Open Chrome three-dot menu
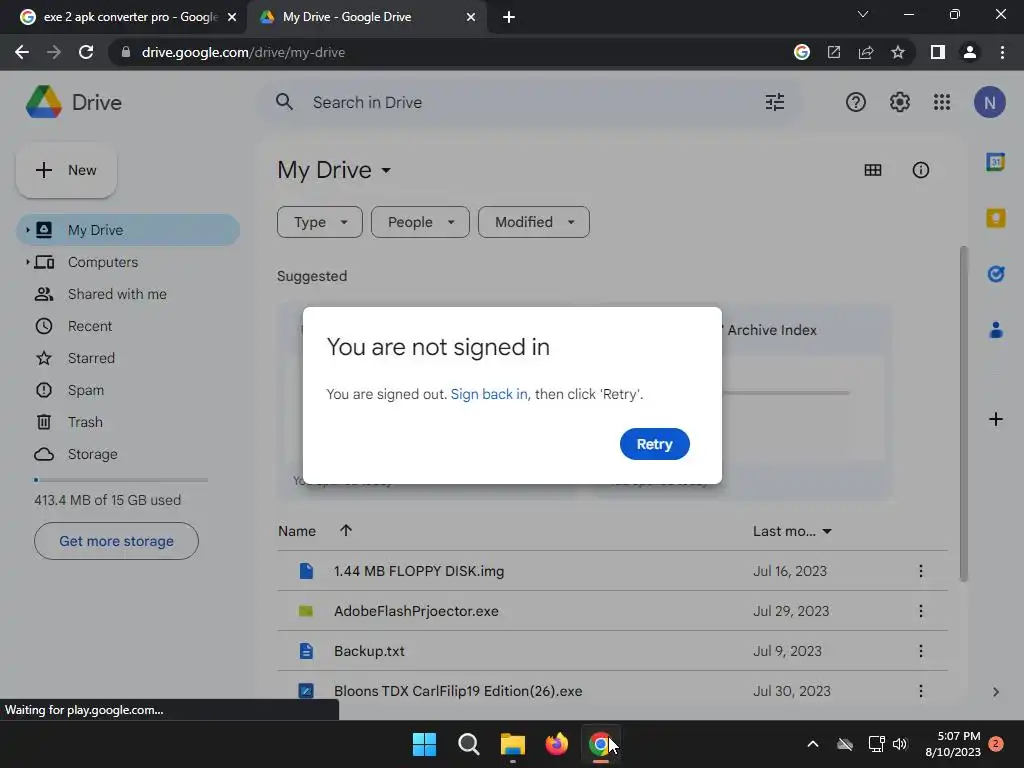Screen dimensions: 1024x768 [1002, 52]
